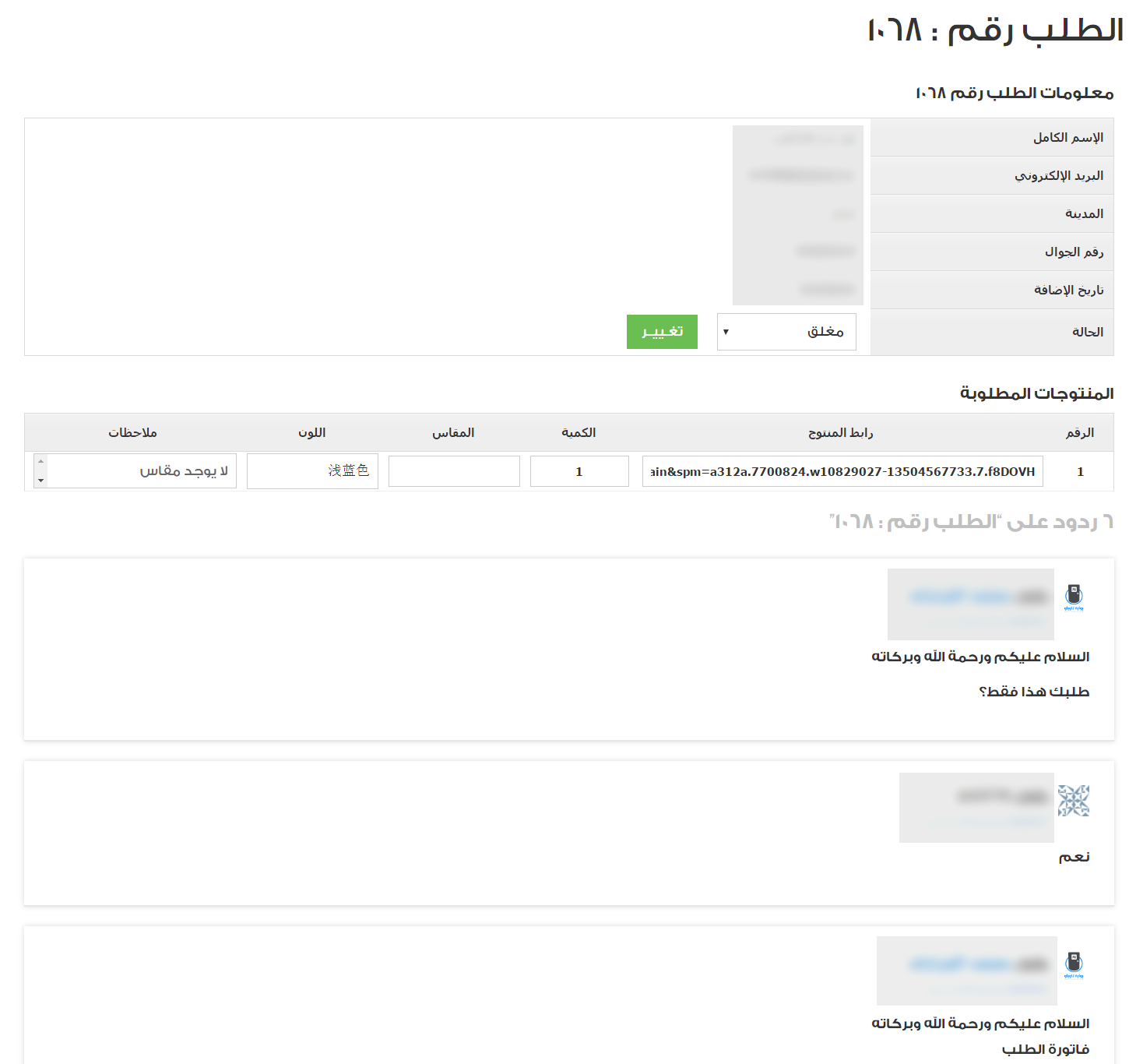Focus the quantity field containing 1
This screenshot has width=1136, height=1064.
pos(579,471)
